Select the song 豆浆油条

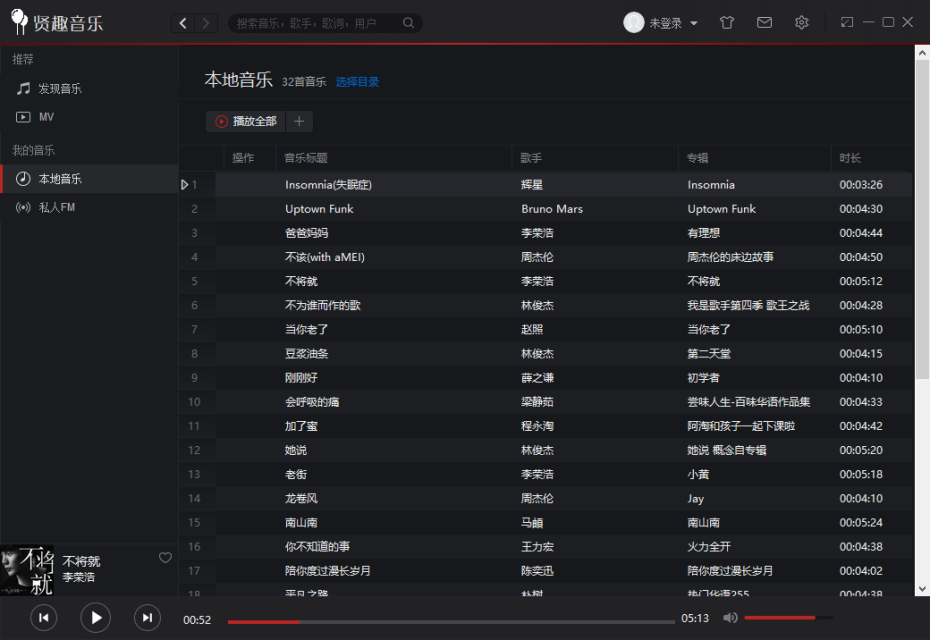(x=306, y=354)
